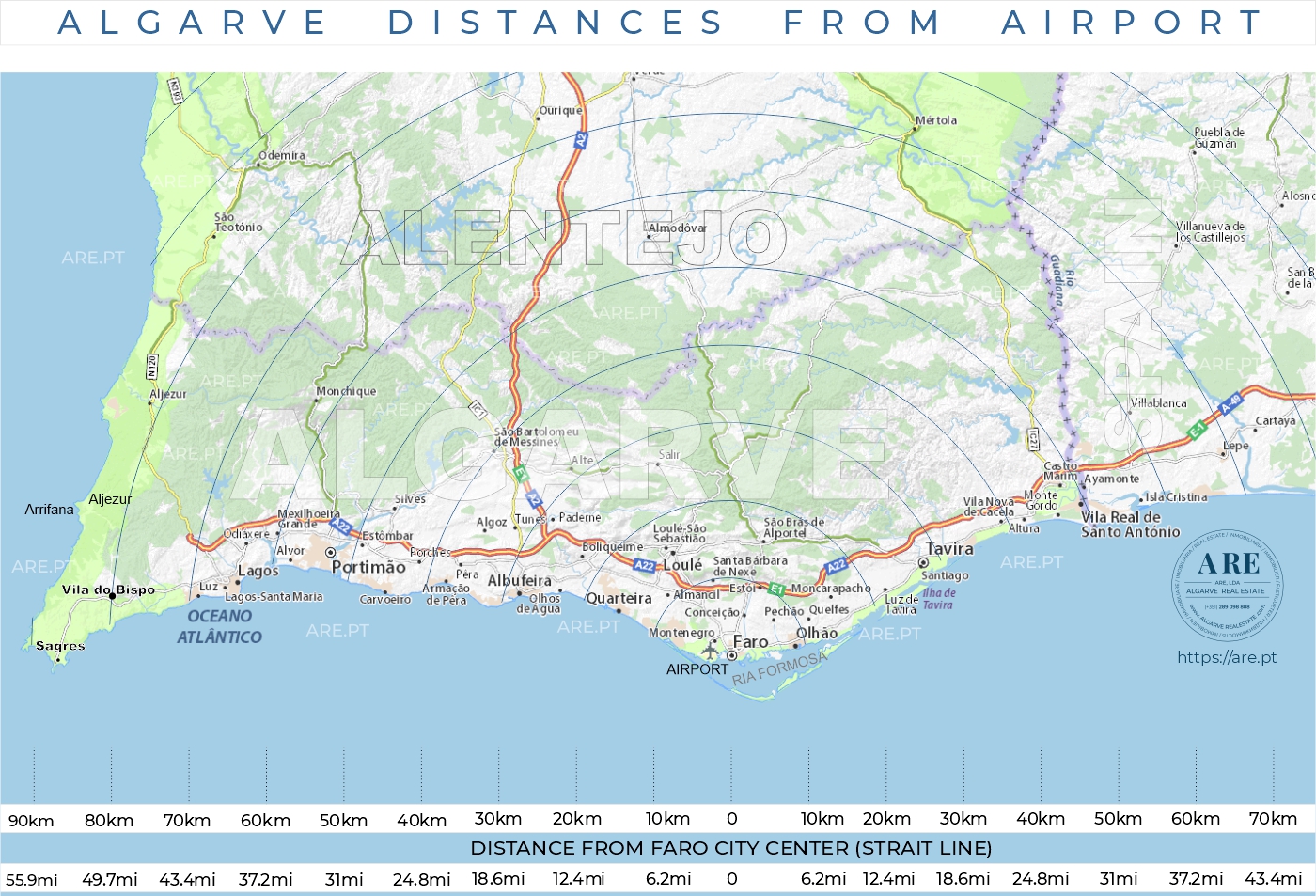The image size is (1316, 896).
Task: Select the IC1 road marker near São Bartolomeu
Action: 478,411
